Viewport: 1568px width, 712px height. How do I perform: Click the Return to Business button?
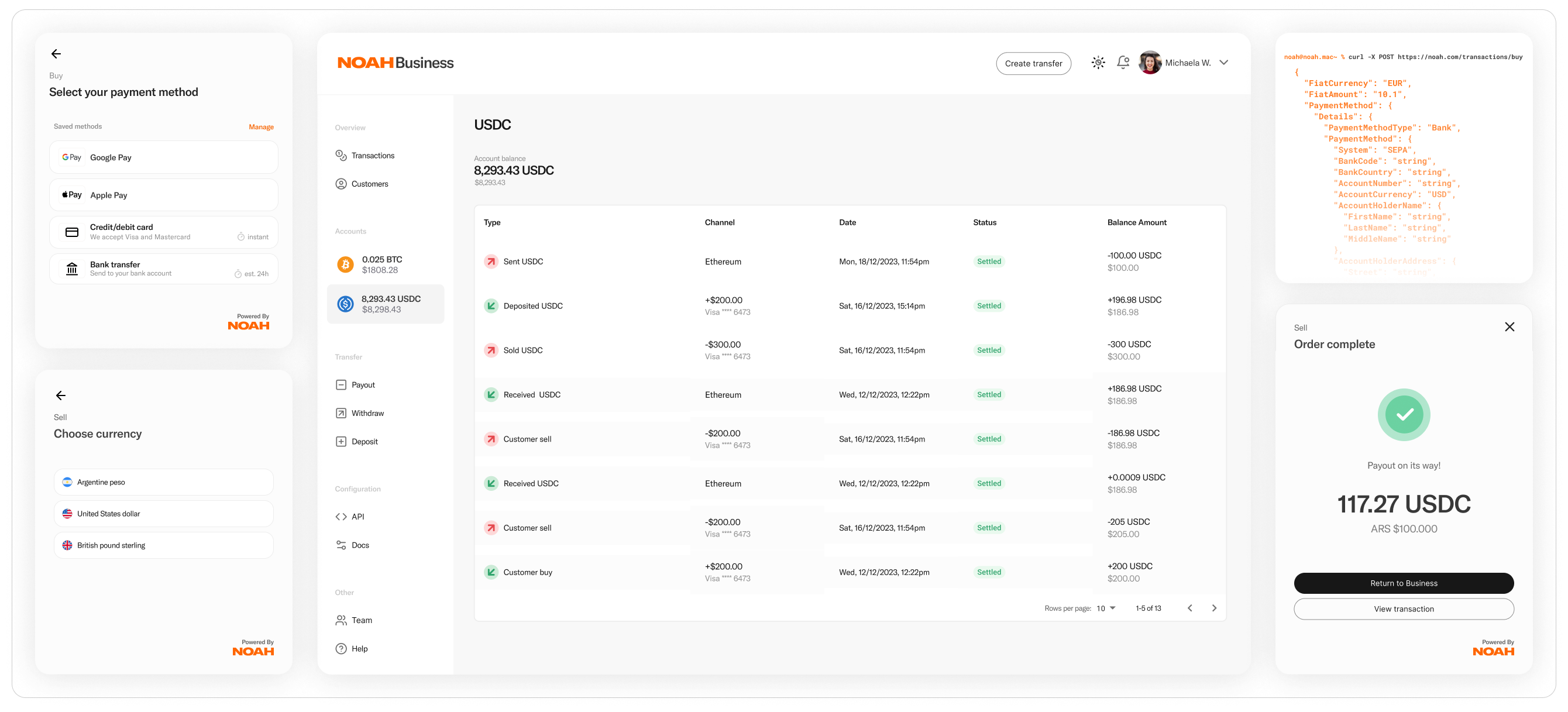(x=1403, y=583)
